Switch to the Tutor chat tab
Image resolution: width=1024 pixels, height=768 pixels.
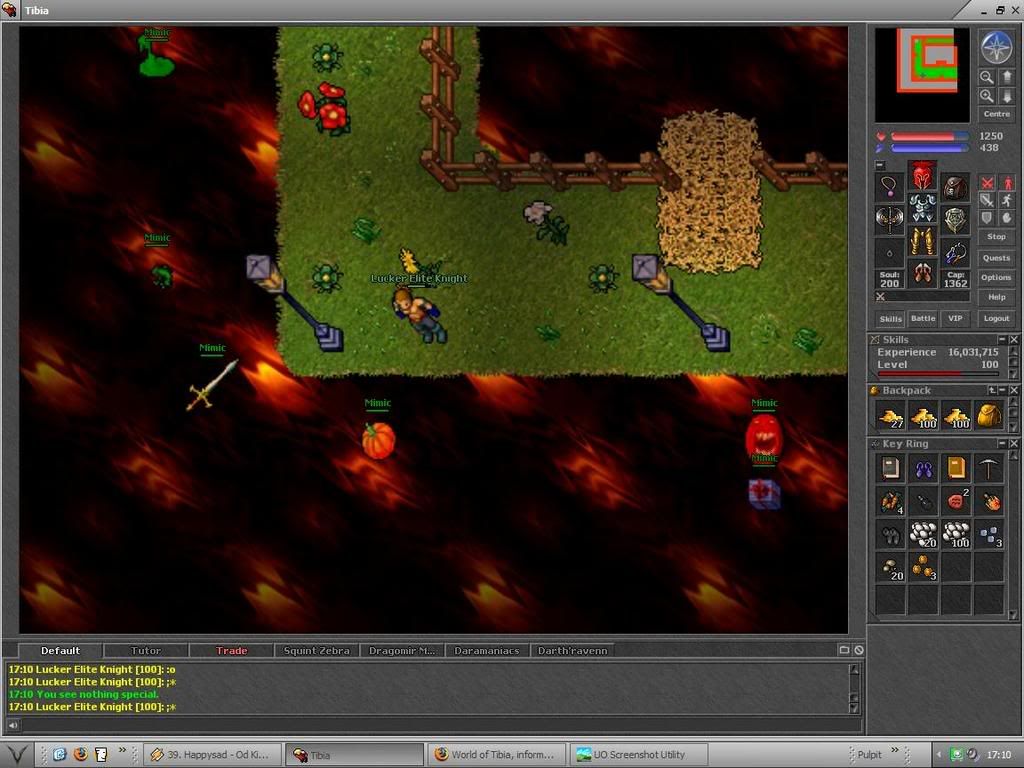pos(146,650)
